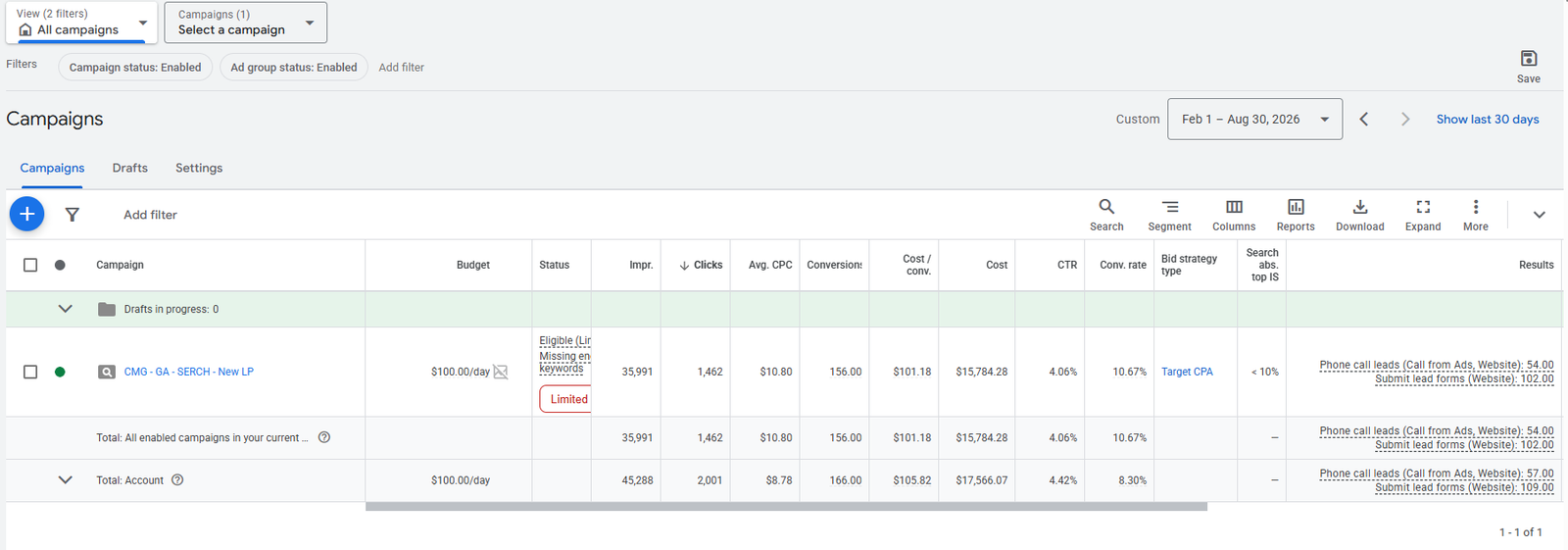Click the blue plus new campaign button
Screen dimensions: 1568x550
27,214
